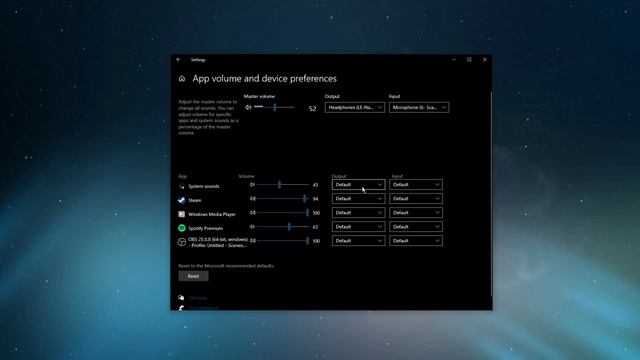
Task: Click the Reset button
Action: 193,276
